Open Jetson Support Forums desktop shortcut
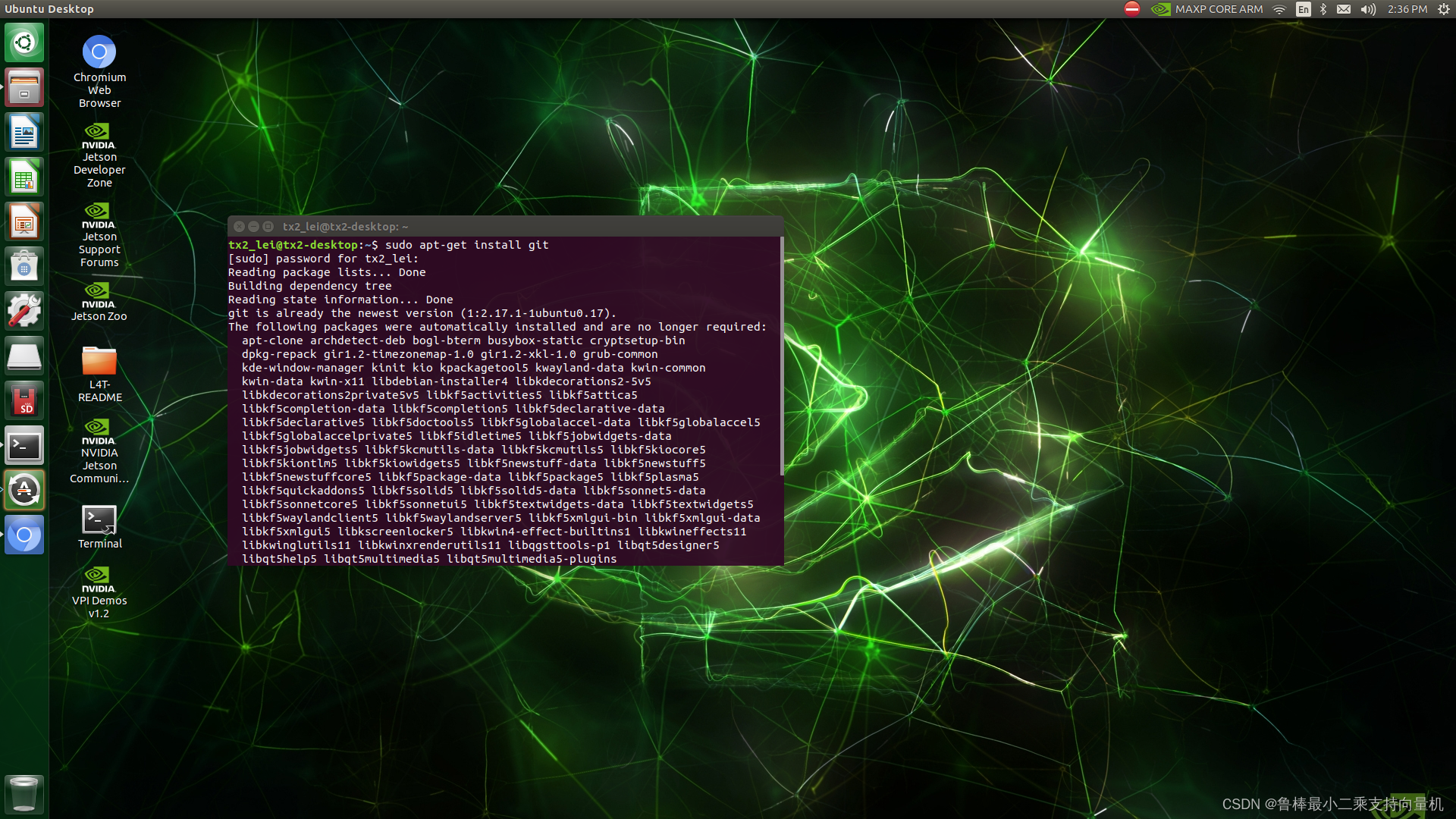The height and width of the screenshot is (819, 1456). pyautogui.click(x=99, y=216)
